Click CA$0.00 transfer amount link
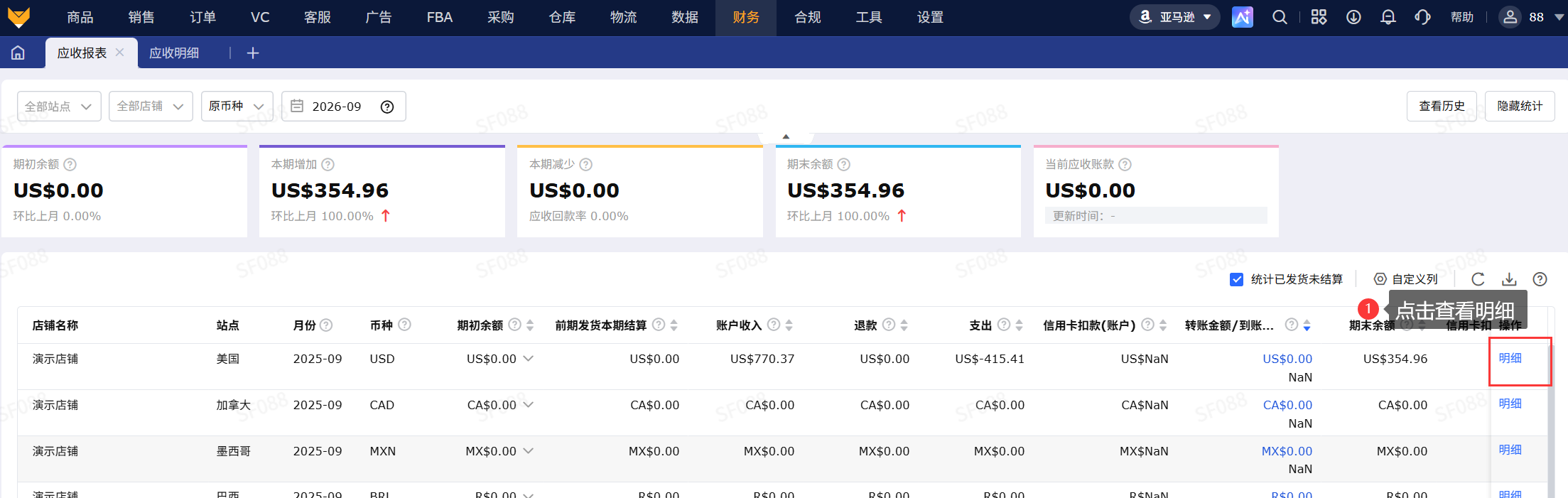 [x=1287, y=405]
